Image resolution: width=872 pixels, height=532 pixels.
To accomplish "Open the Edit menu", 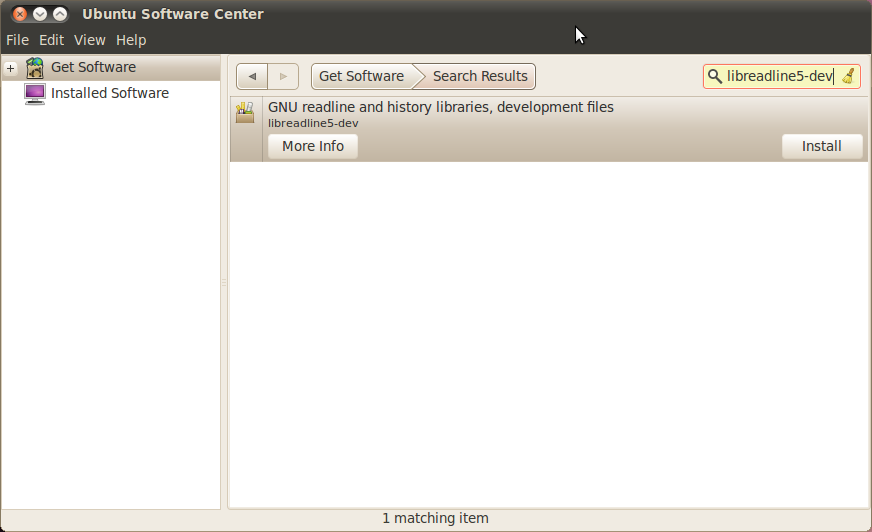I will 51,40.
